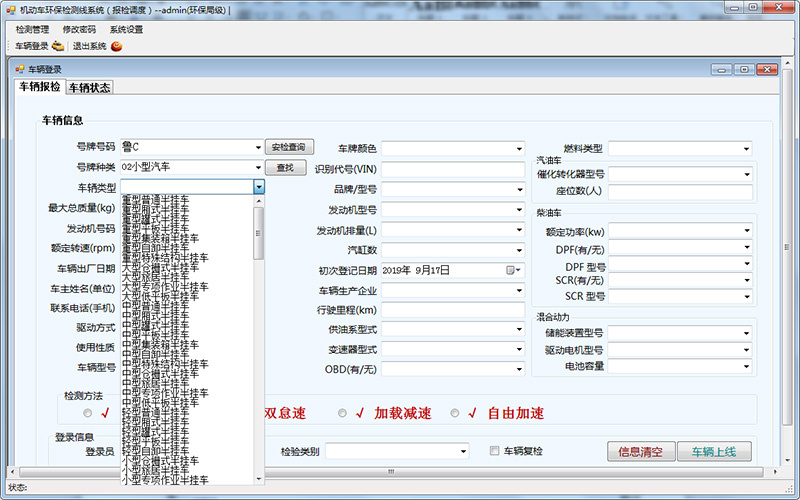
Task: Choose 中型专项作业半挂车 from the list
Action: pos(165,393)
